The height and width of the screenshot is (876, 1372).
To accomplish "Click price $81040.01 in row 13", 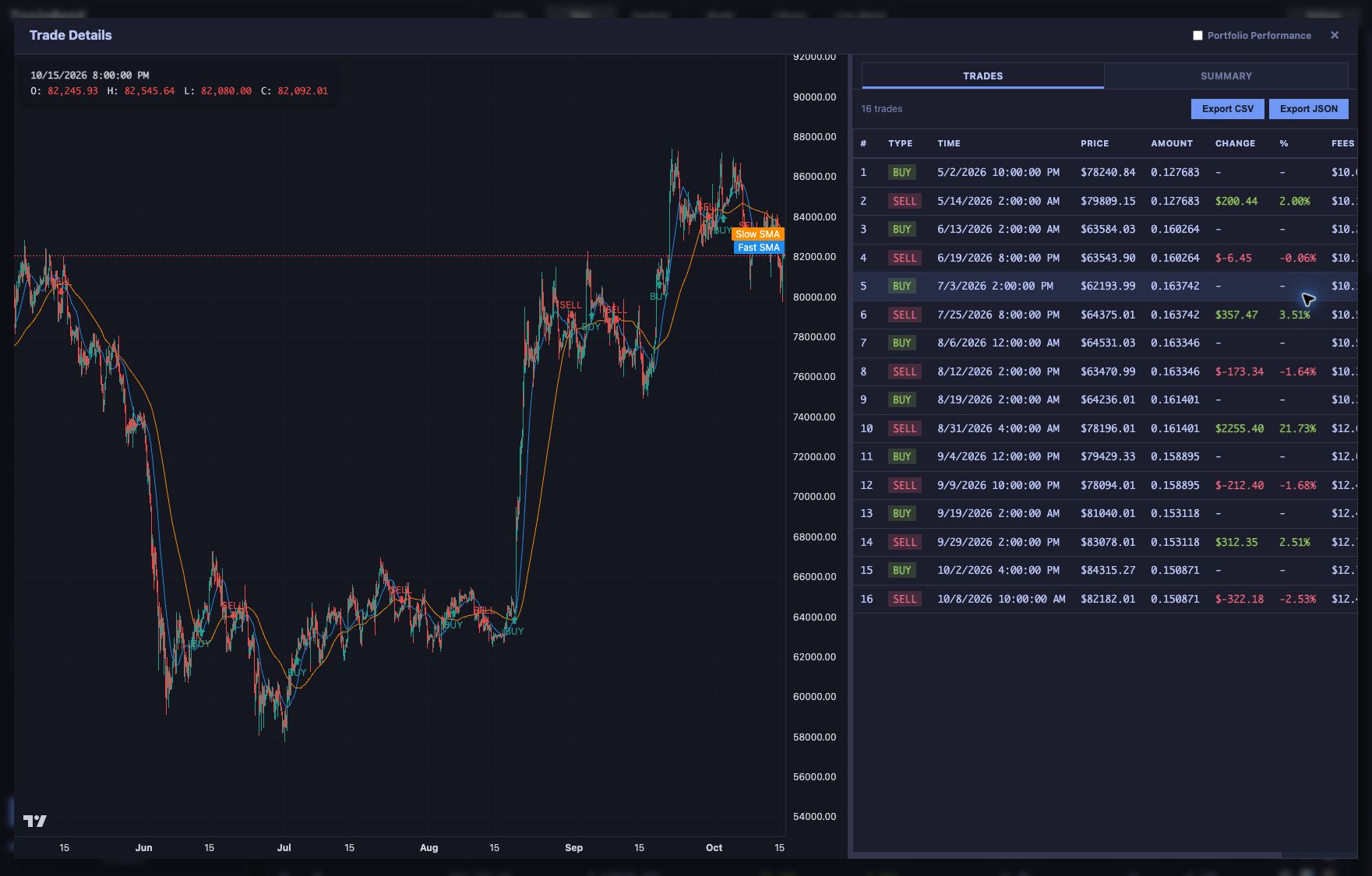I will [1107, 513].
